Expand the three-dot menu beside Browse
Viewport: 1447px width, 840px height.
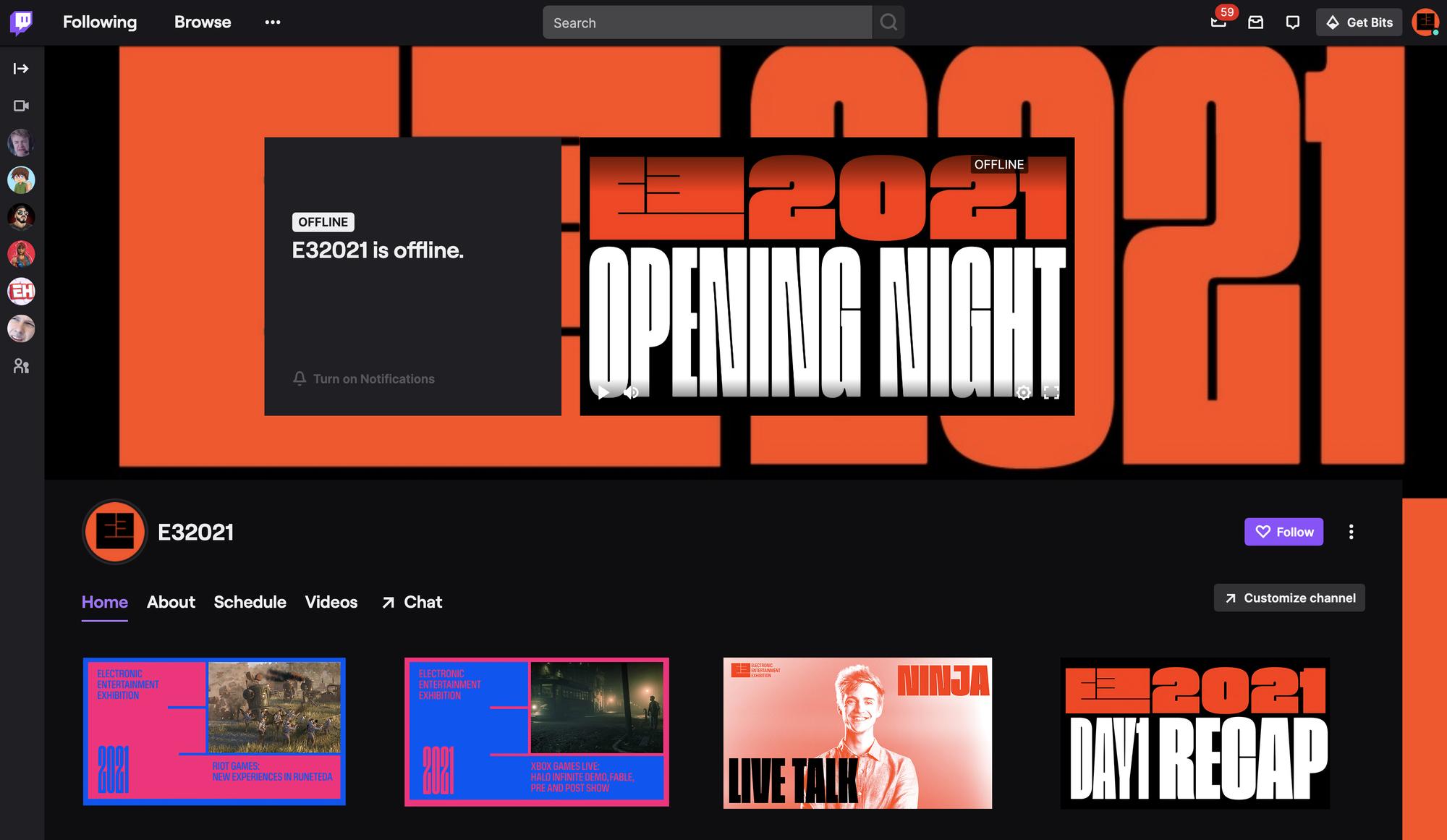[x=272, y=22]
